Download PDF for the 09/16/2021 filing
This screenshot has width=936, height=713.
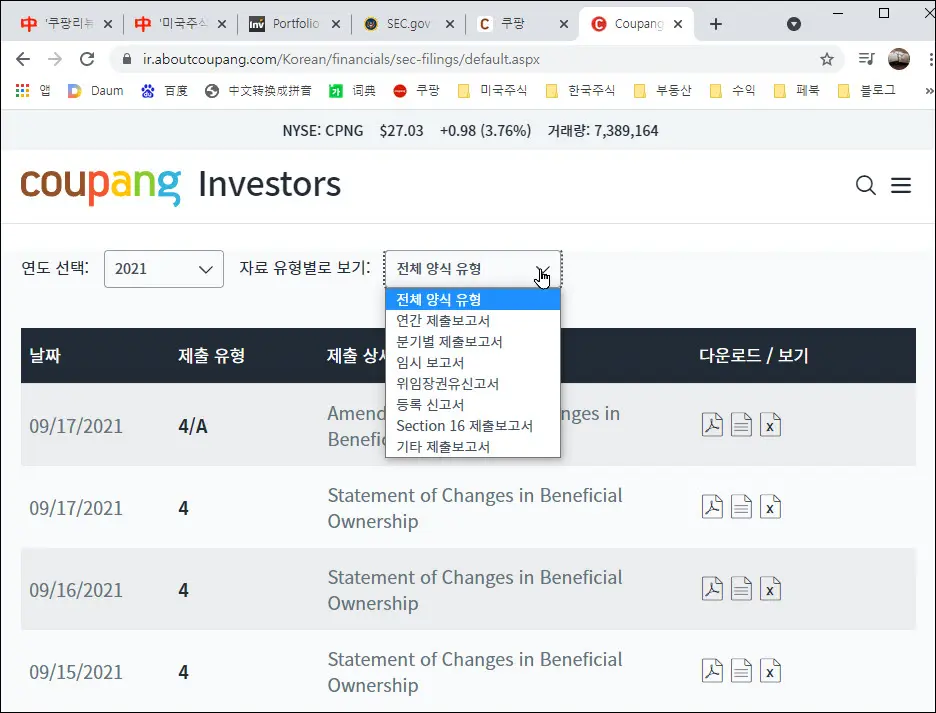click(x=712, y=589)
